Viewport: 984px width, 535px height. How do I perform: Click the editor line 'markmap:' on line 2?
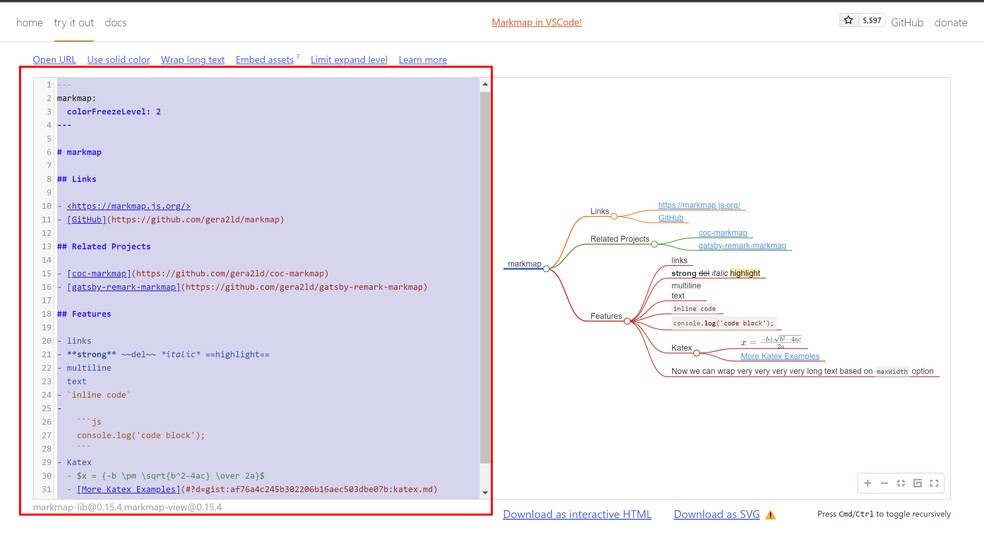click(77, 98)
